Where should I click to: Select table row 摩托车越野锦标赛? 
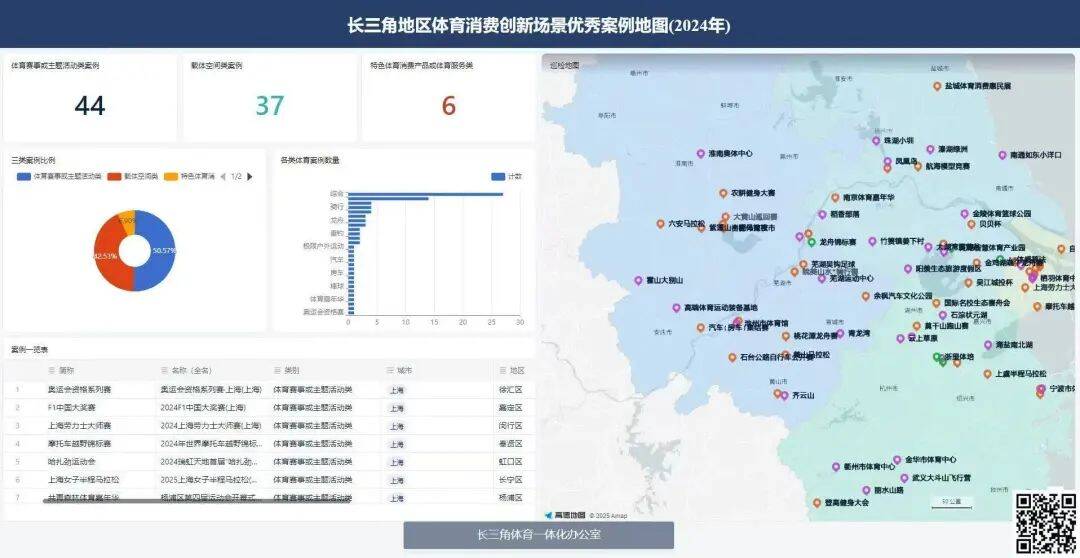coord(269,444)
